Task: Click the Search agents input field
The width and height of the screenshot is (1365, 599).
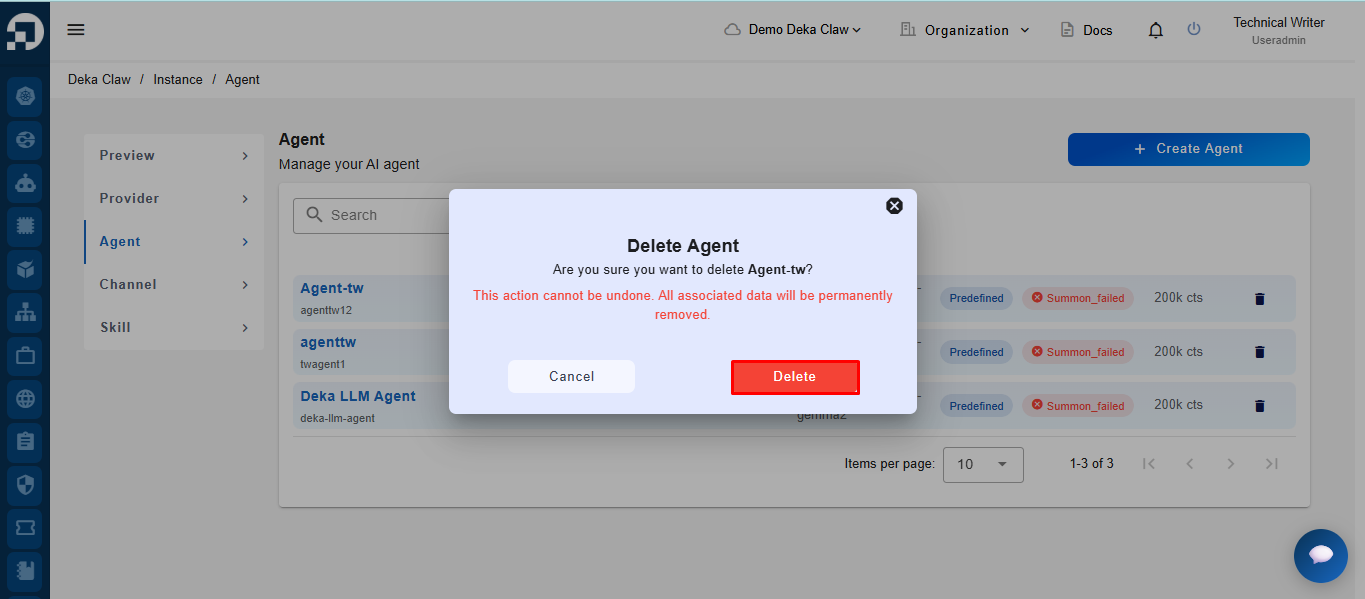Action: (372, 215)
